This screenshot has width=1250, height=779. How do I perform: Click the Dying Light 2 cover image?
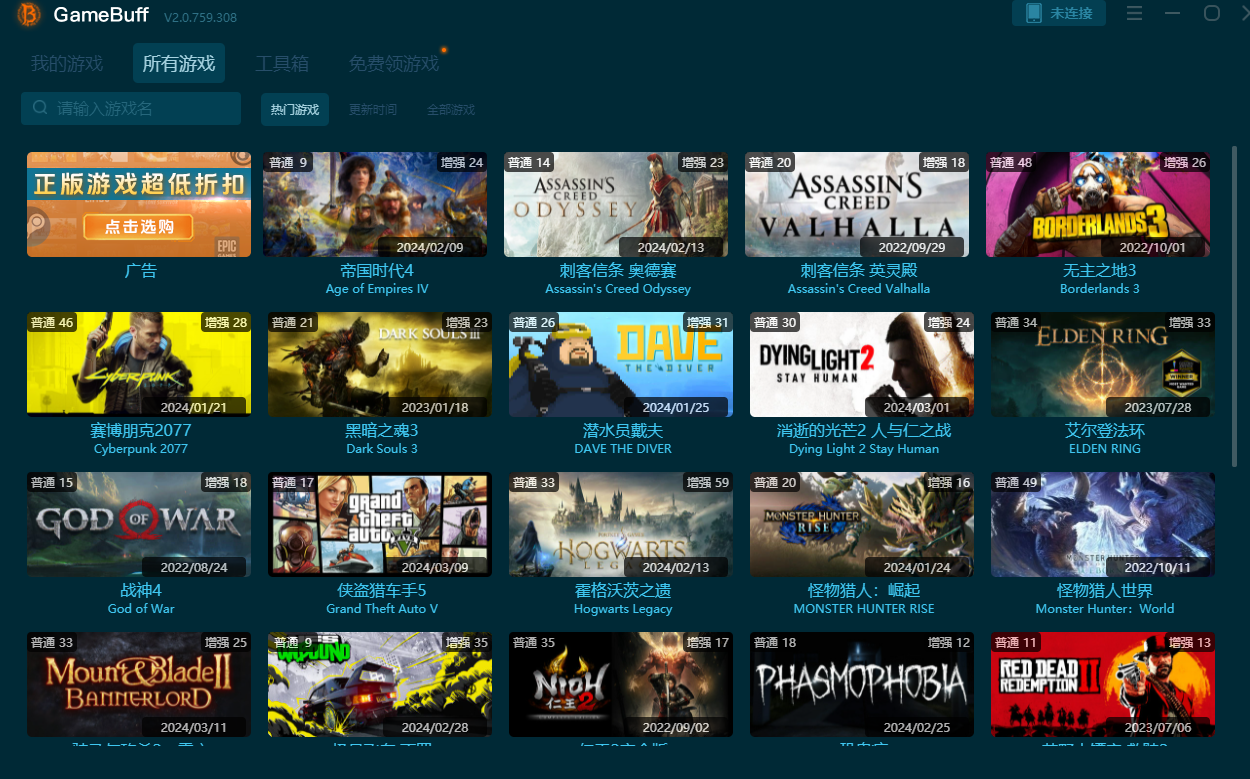coord(862,365)
